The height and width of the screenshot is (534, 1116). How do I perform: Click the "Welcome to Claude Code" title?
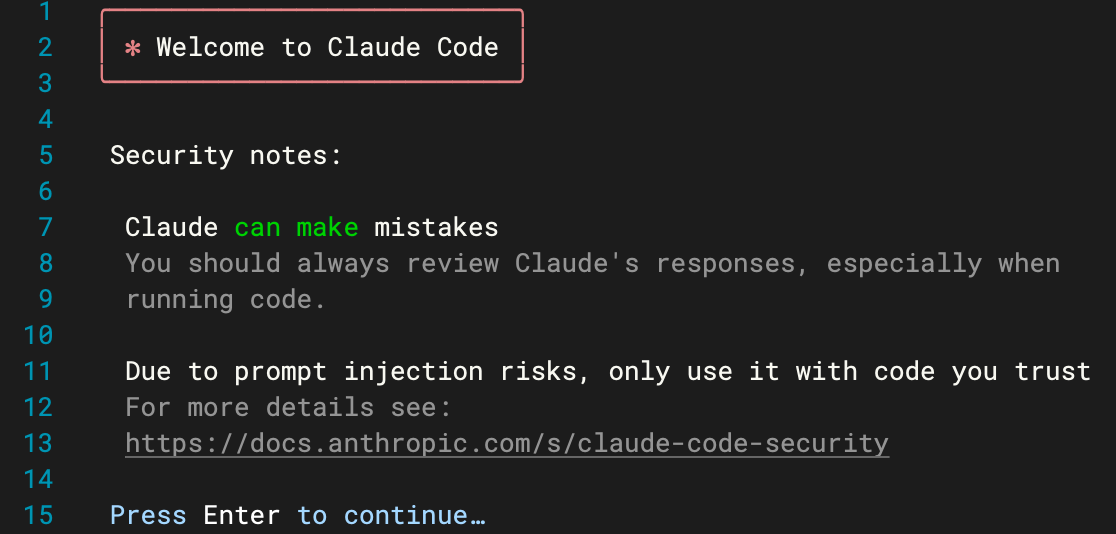[327, 47]
